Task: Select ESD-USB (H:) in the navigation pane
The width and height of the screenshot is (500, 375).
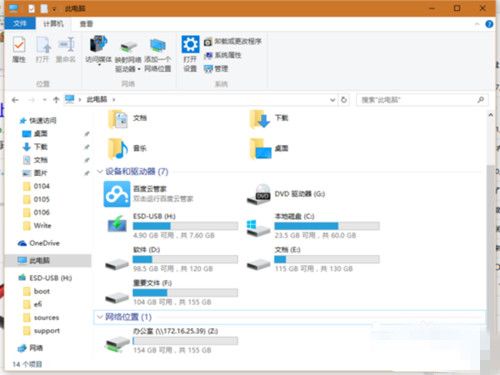Action: 45,278
